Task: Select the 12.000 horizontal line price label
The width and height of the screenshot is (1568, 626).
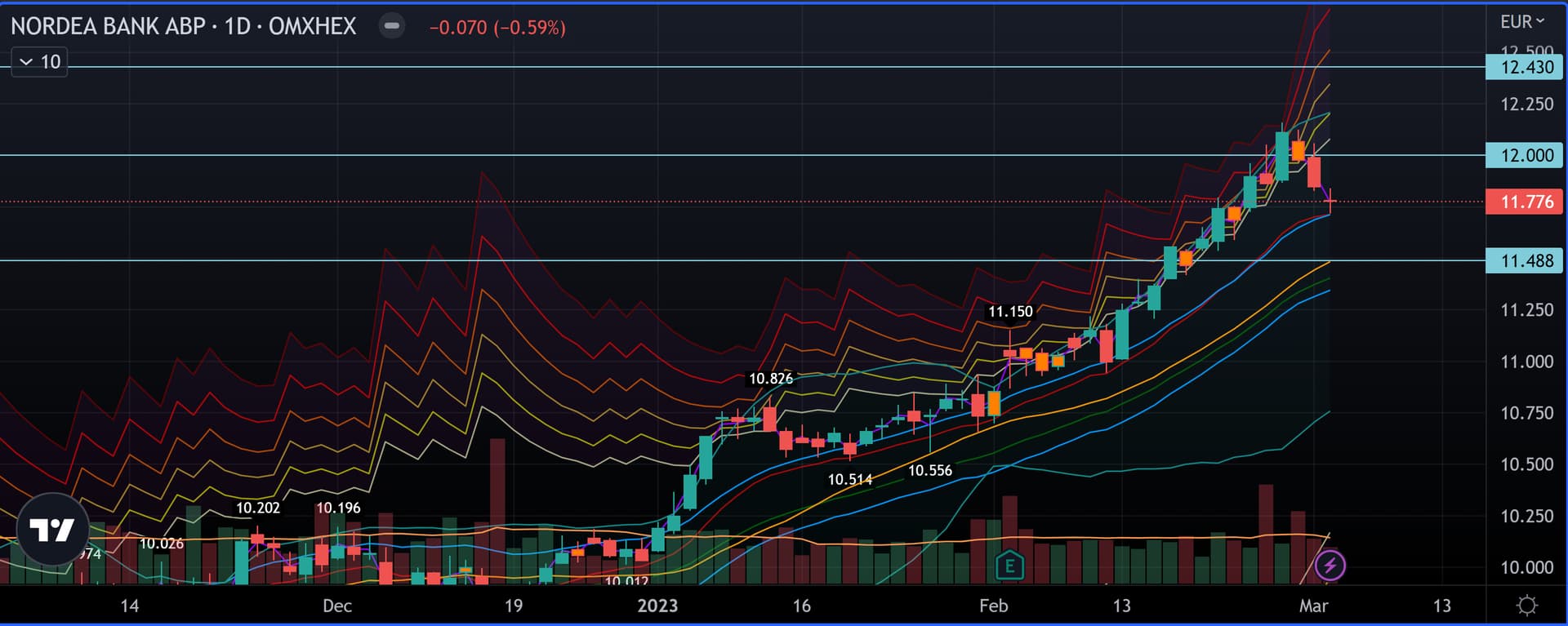Action: pyautogui.click(x=1526, y=155)
